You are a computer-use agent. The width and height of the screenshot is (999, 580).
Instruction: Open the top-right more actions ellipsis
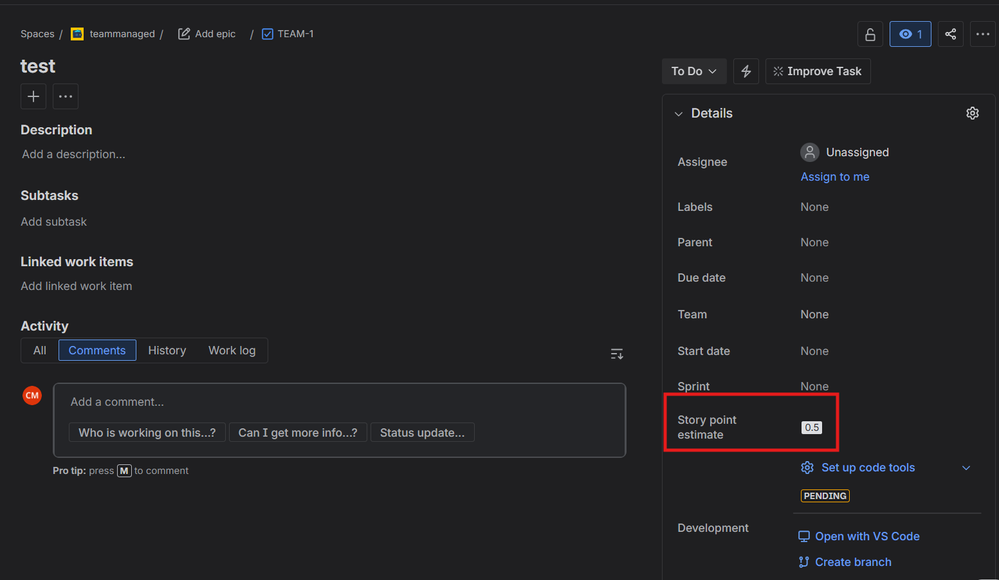(982, 33)
